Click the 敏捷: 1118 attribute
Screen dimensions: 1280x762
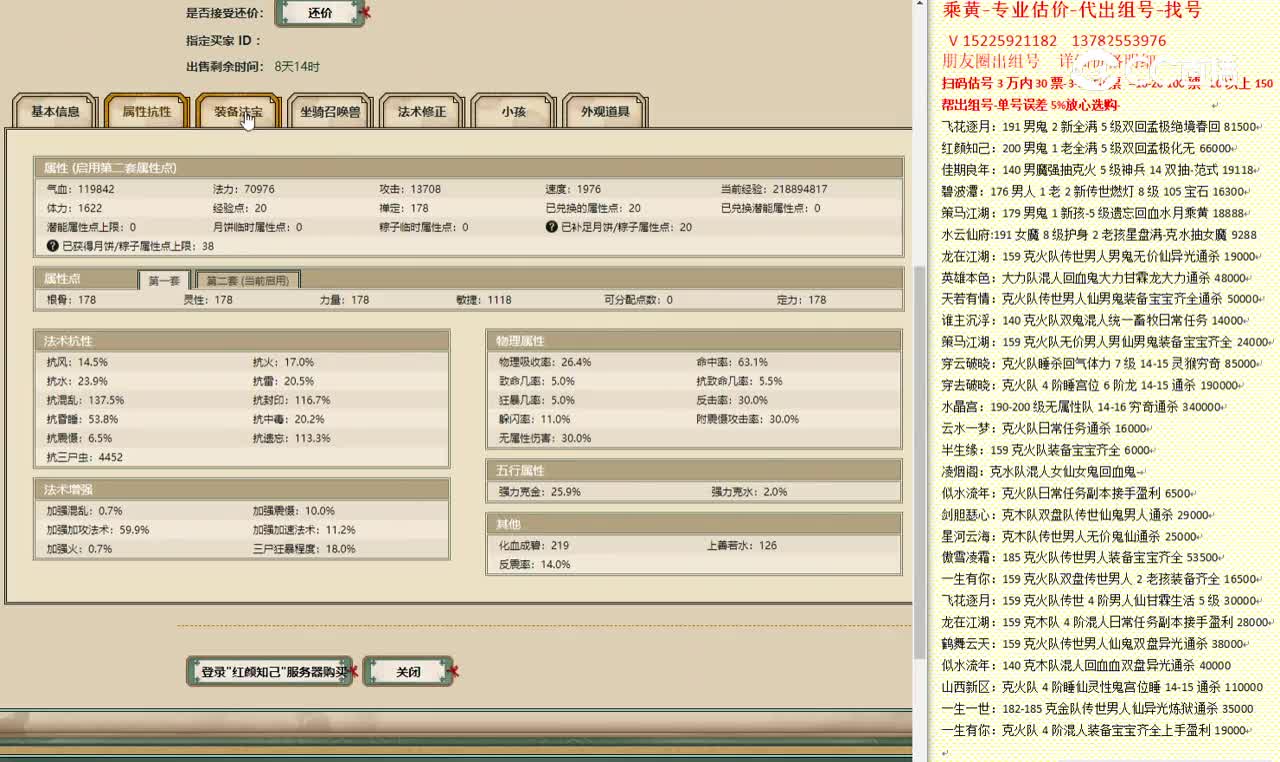483,300
